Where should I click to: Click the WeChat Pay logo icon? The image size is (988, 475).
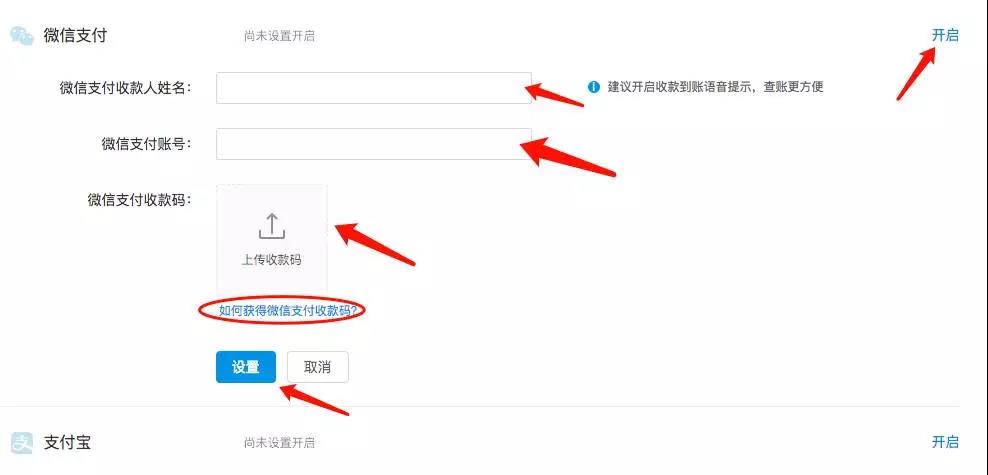(22, 36)
